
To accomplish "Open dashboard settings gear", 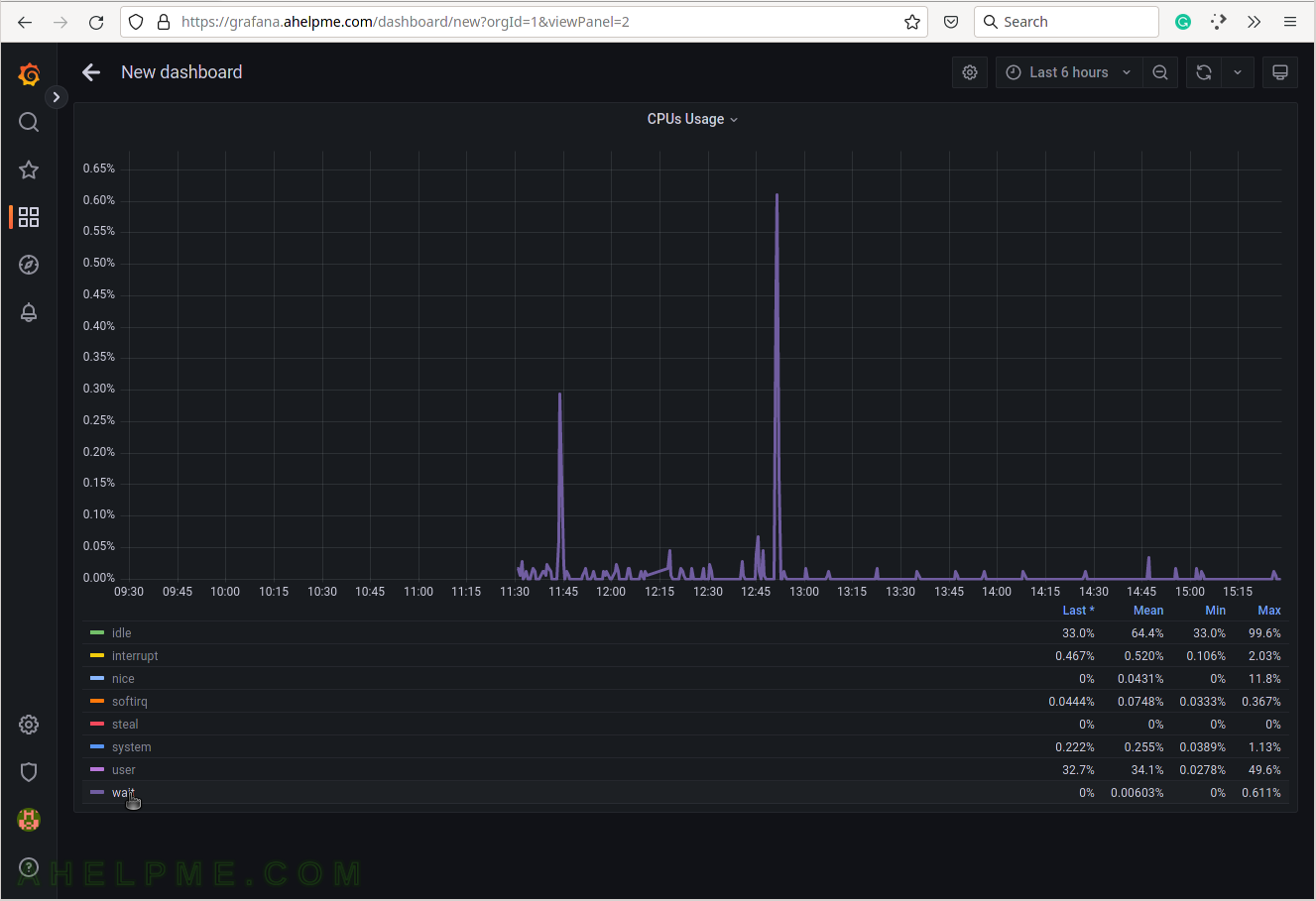I will click(x=970, y=72).
